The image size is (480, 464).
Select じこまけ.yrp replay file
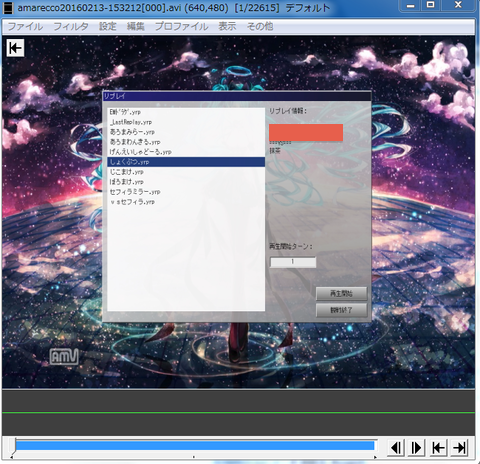(186, 172)
